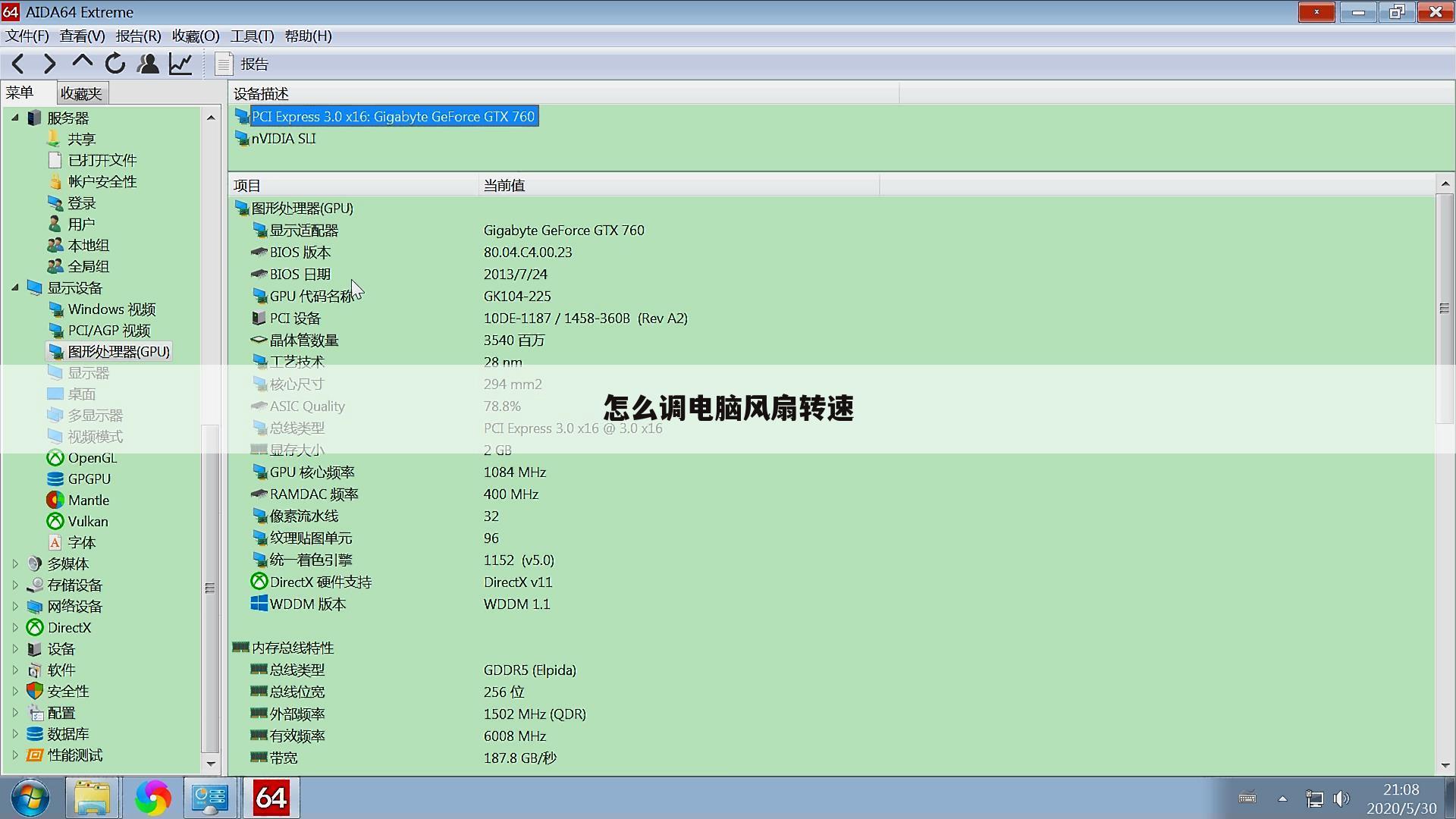Click the 字体 font icon

point(55,542)
